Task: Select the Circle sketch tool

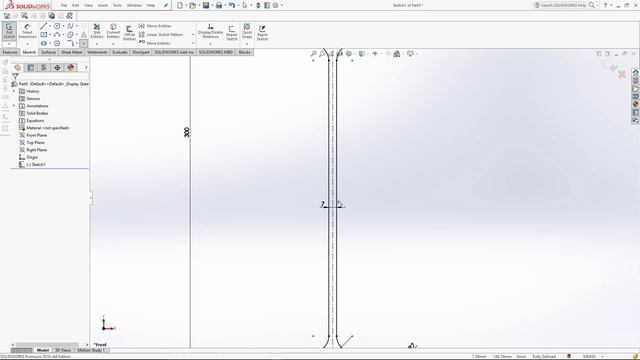Action: 57,26
